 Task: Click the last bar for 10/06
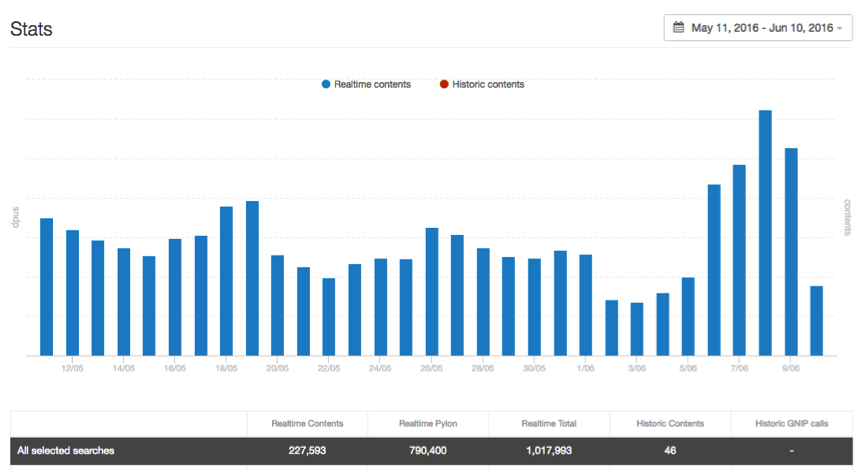pyautogui.click(x=817, y=320)
